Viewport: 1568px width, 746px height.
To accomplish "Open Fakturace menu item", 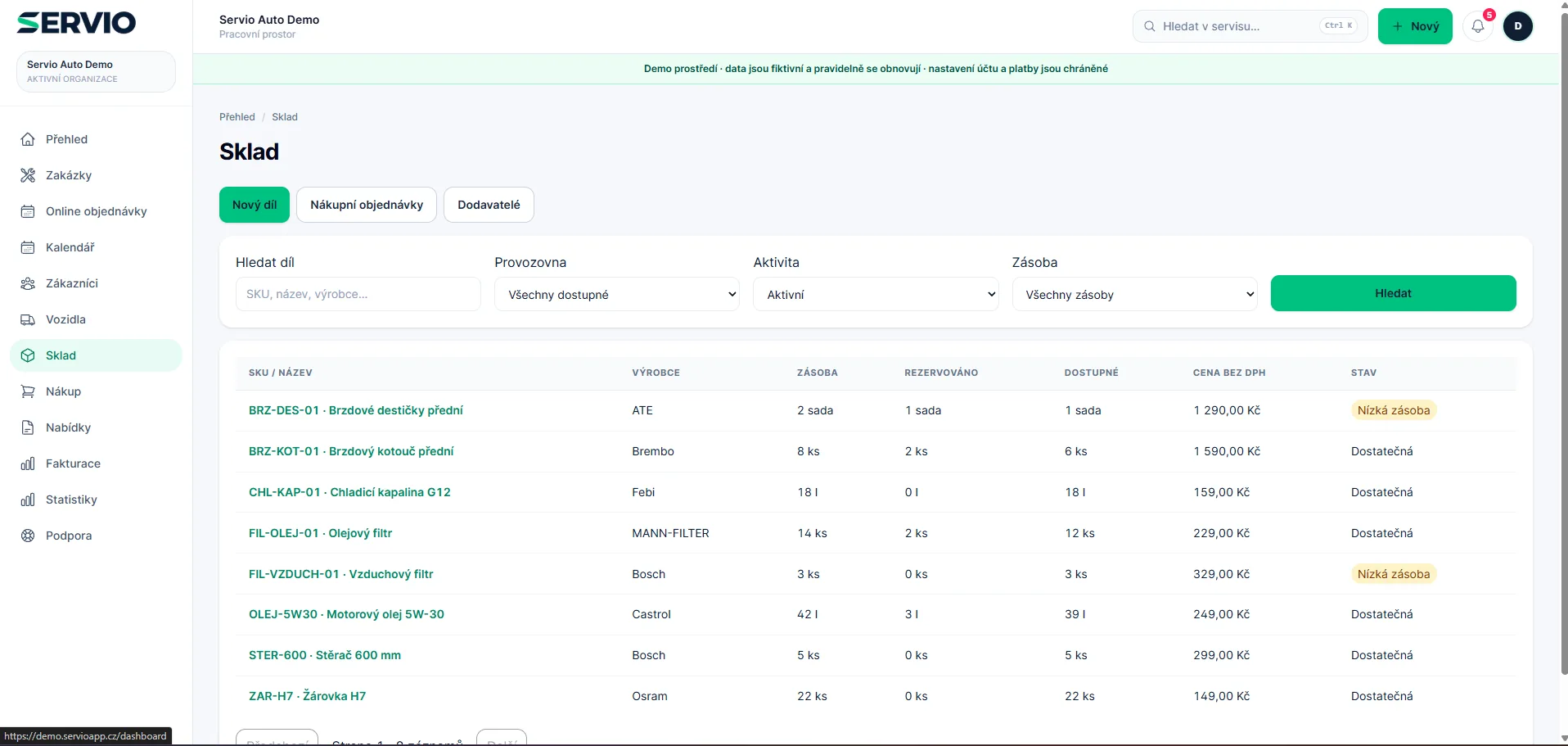I will tap(96, 463).
